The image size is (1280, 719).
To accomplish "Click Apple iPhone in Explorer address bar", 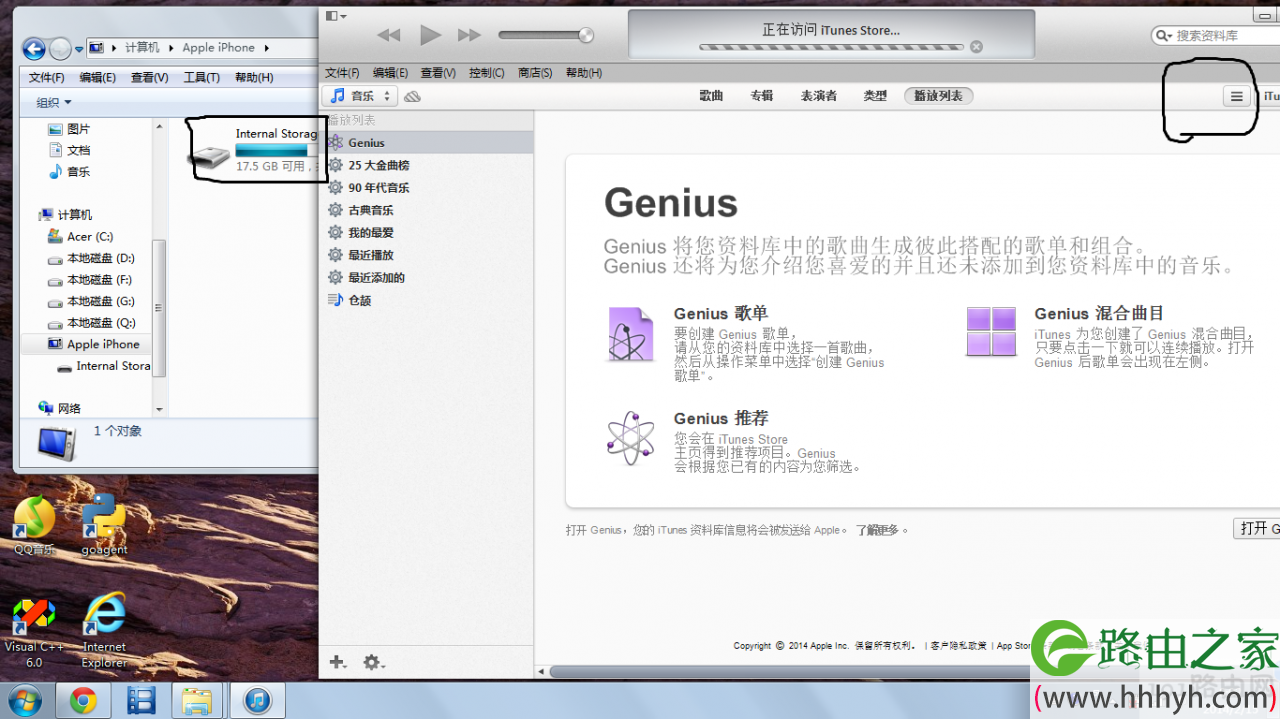I will 218,48.
